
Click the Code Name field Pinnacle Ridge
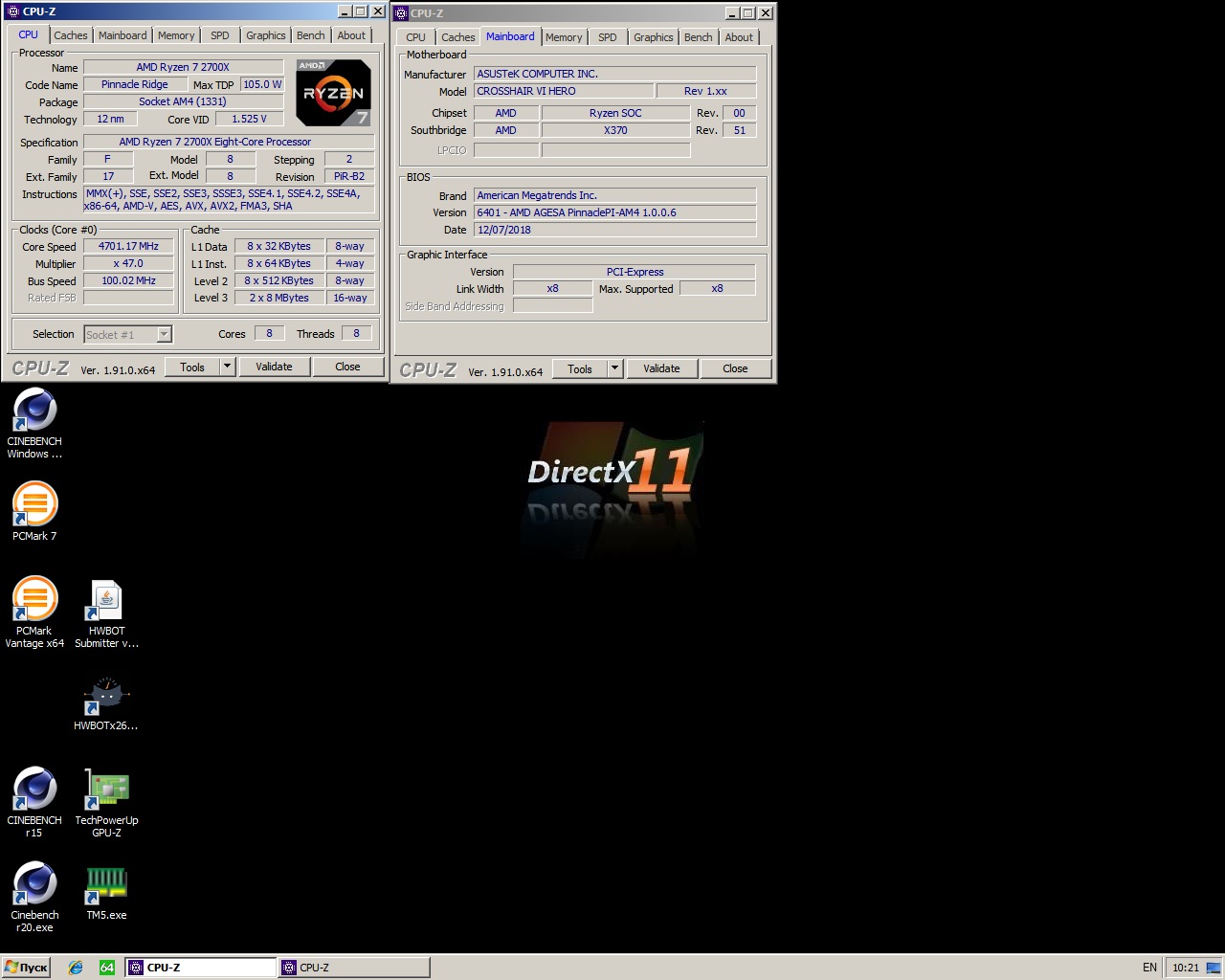(135, 84)
